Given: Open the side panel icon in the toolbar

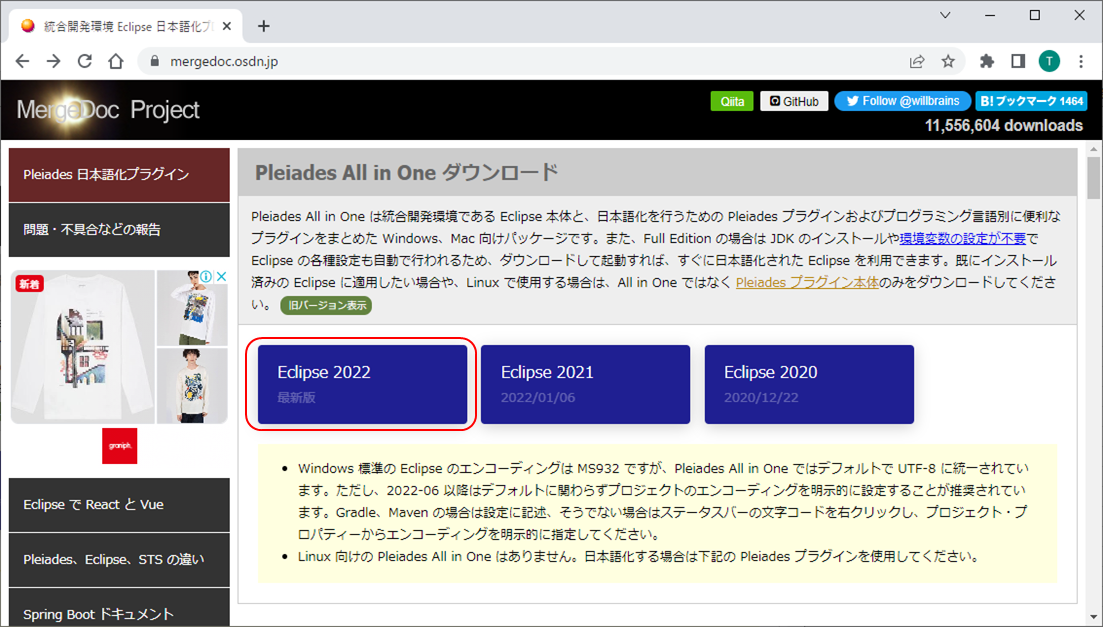Looking at the screenshot, I should (x=1017, y=60).
